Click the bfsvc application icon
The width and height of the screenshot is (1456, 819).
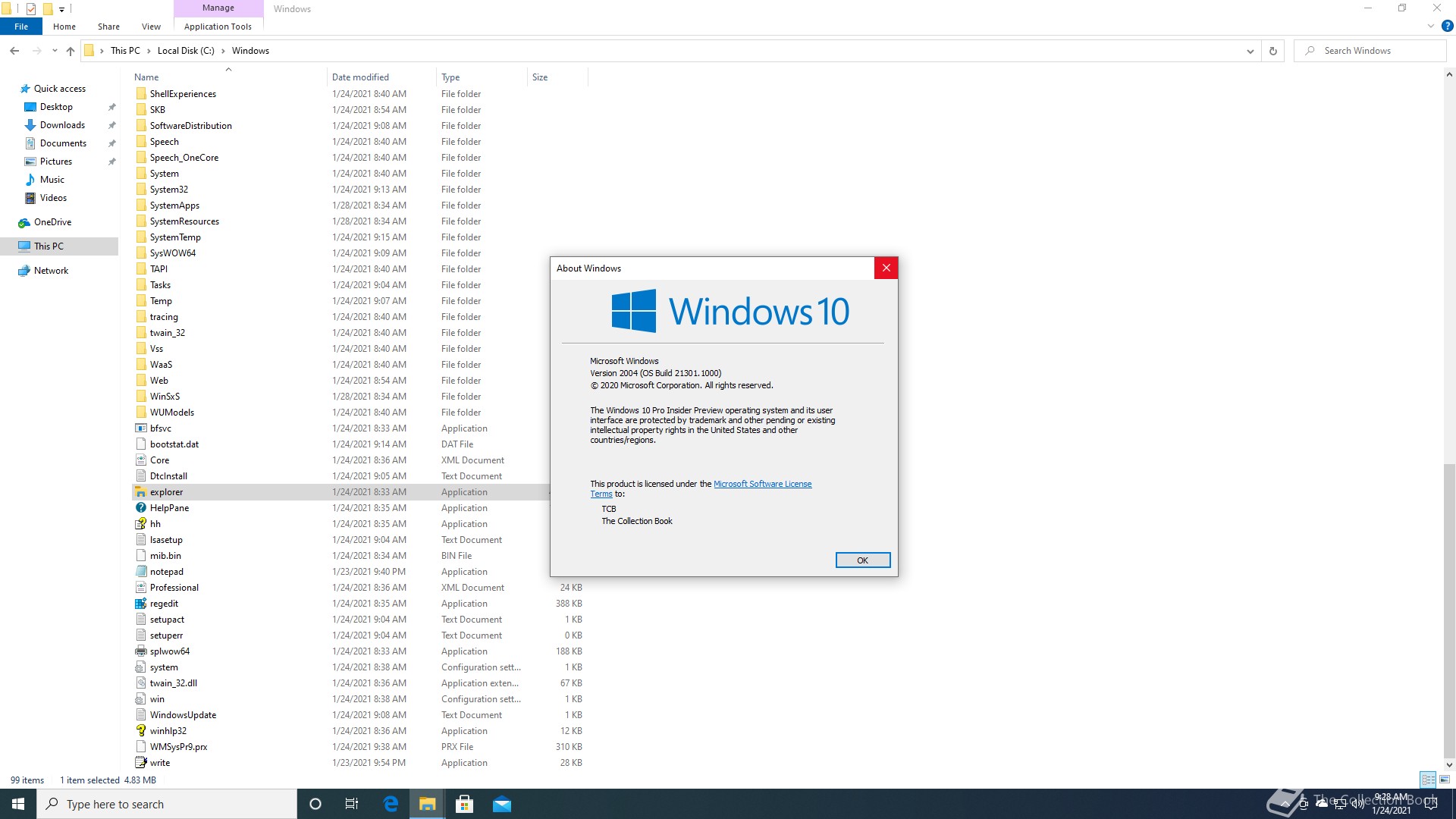tap(140, 428)
